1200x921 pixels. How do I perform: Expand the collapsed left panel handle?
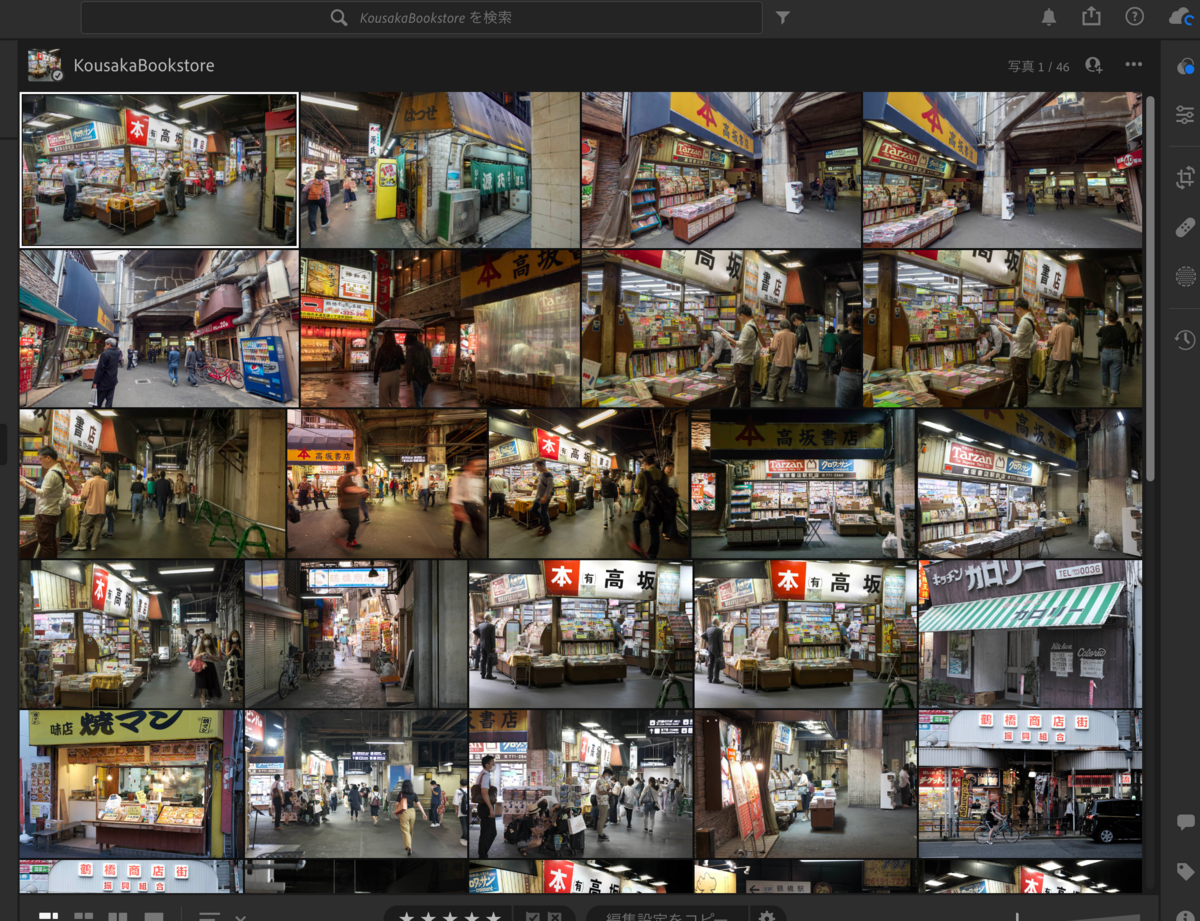coord(3,445)
